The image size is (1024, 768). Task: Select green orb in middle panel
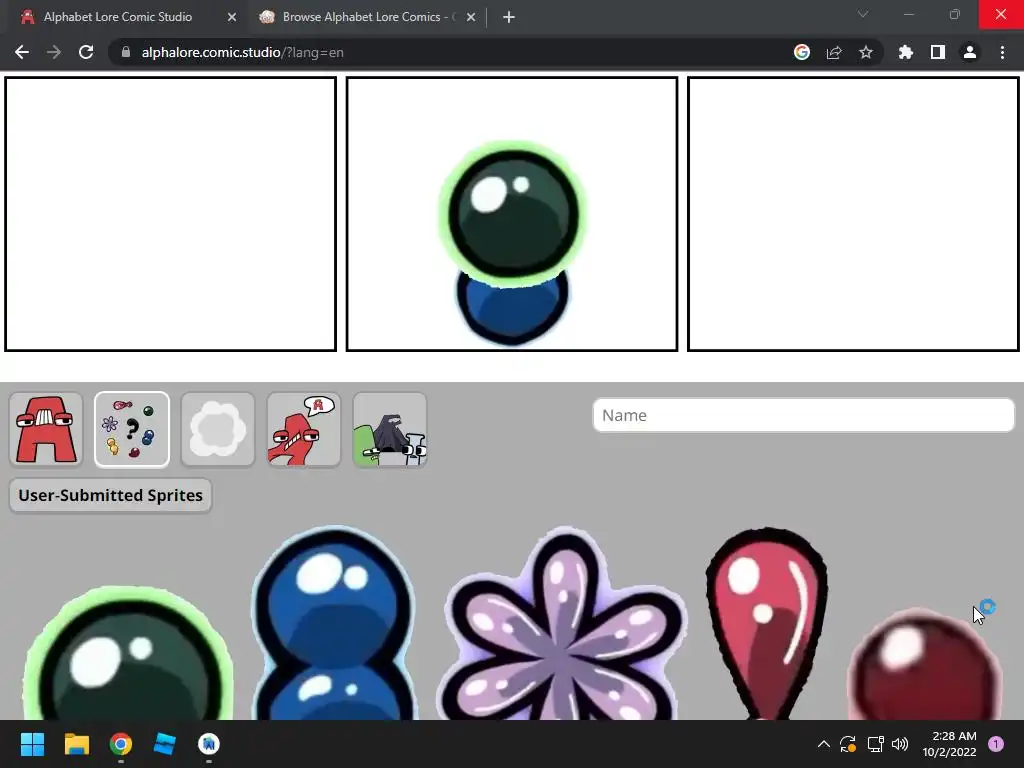point(513,212)
